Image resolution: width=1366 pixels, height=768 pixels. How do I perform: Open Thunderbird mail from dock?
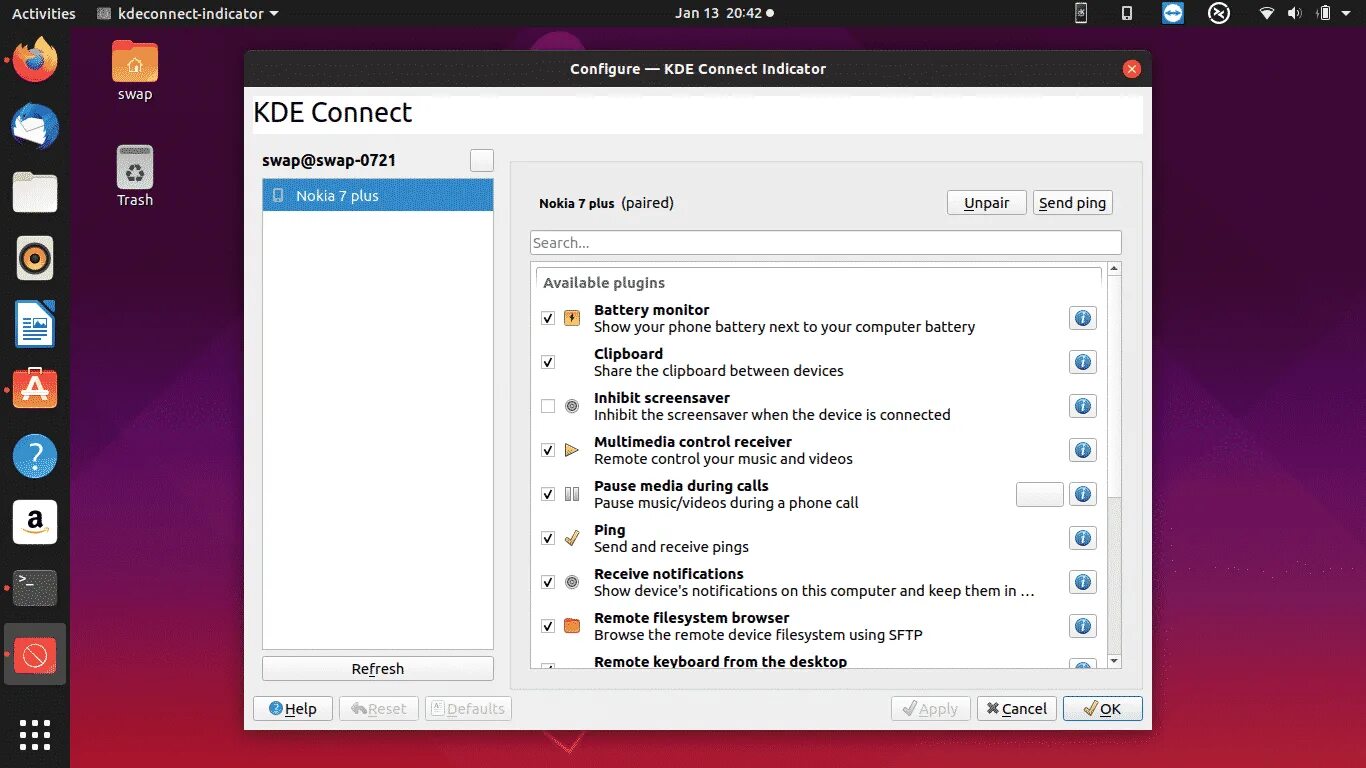pos(35,127)
